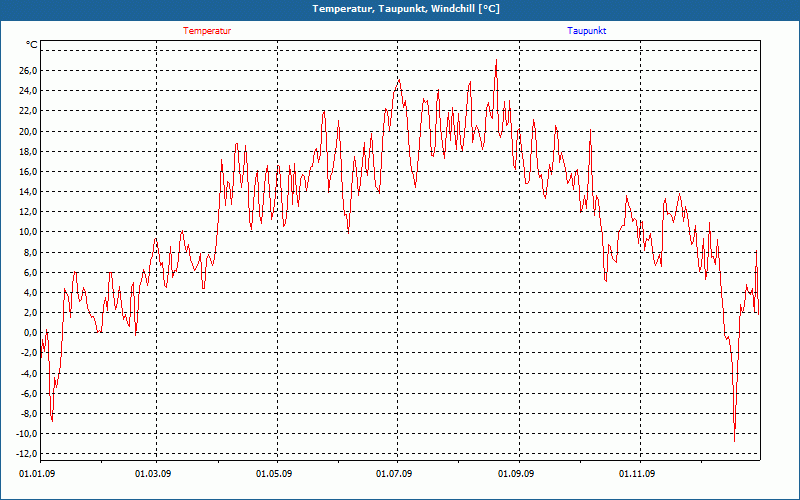The height and width of the screenshot is (500, 800).
Task: Click the °C unit label on y-axis
Action: point(32,45)
